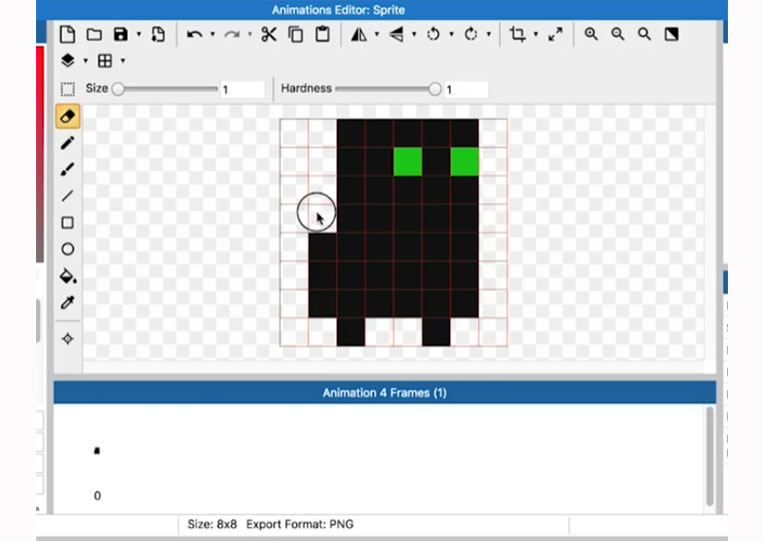Select the Eyedropper color picker tool
This screenshot has width=763, height=541.
68,303
